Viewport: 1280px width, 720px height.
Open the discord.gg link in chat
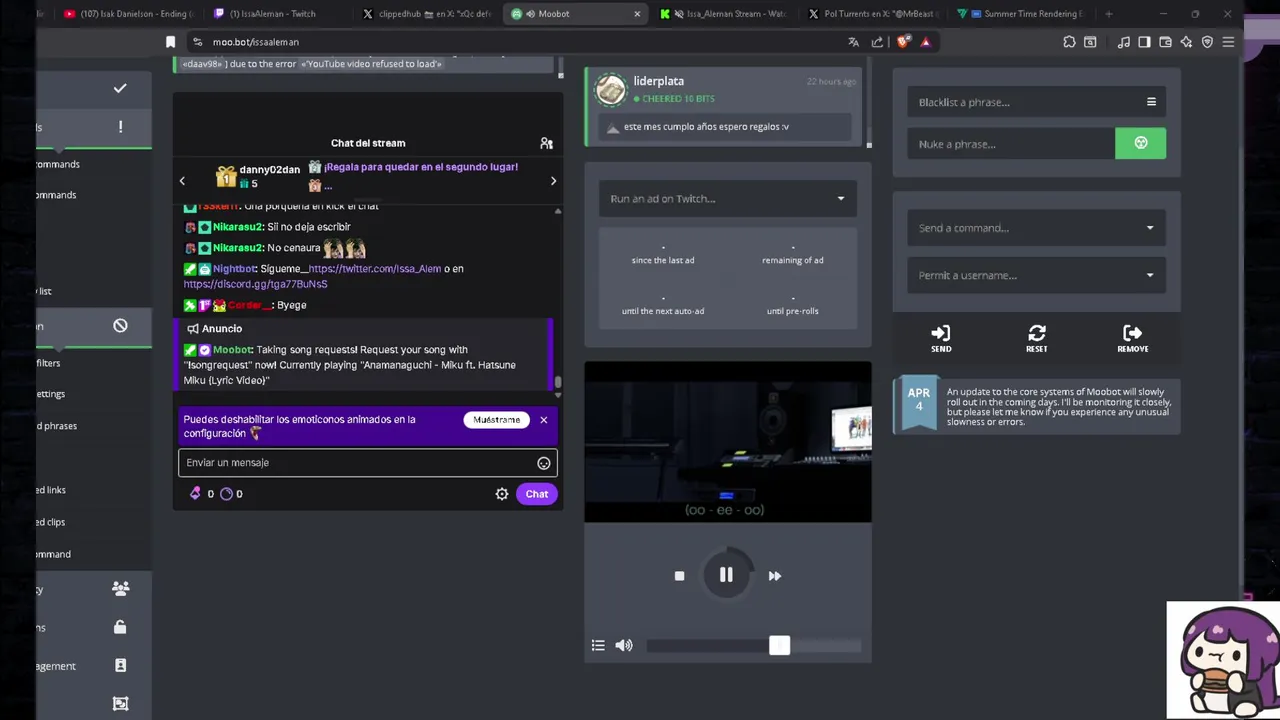point(255,284)
